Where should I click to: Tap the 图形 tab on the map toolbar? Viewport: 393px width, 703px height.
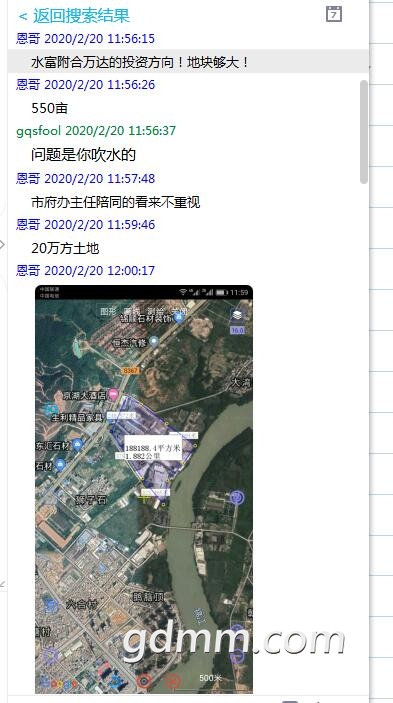point(108,311)
